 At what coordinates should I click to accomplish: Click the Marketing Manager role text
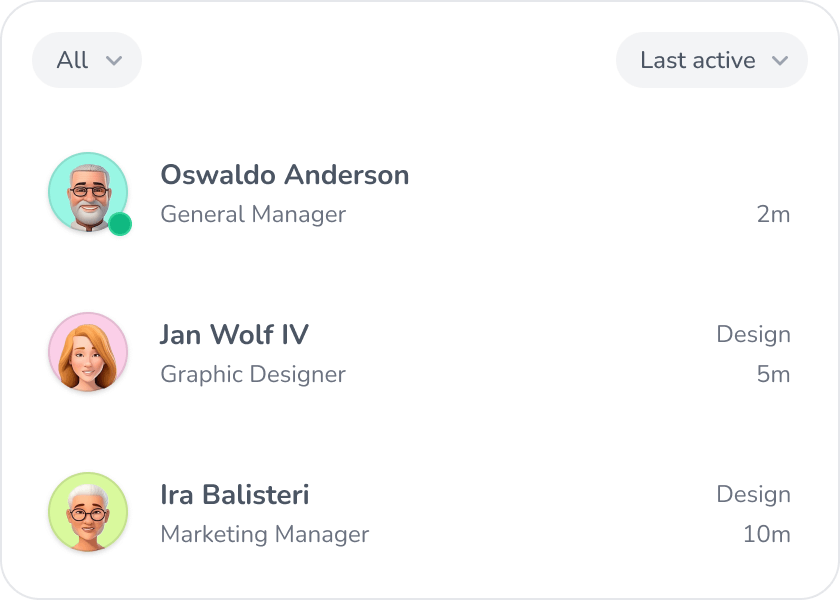(265, 534)
